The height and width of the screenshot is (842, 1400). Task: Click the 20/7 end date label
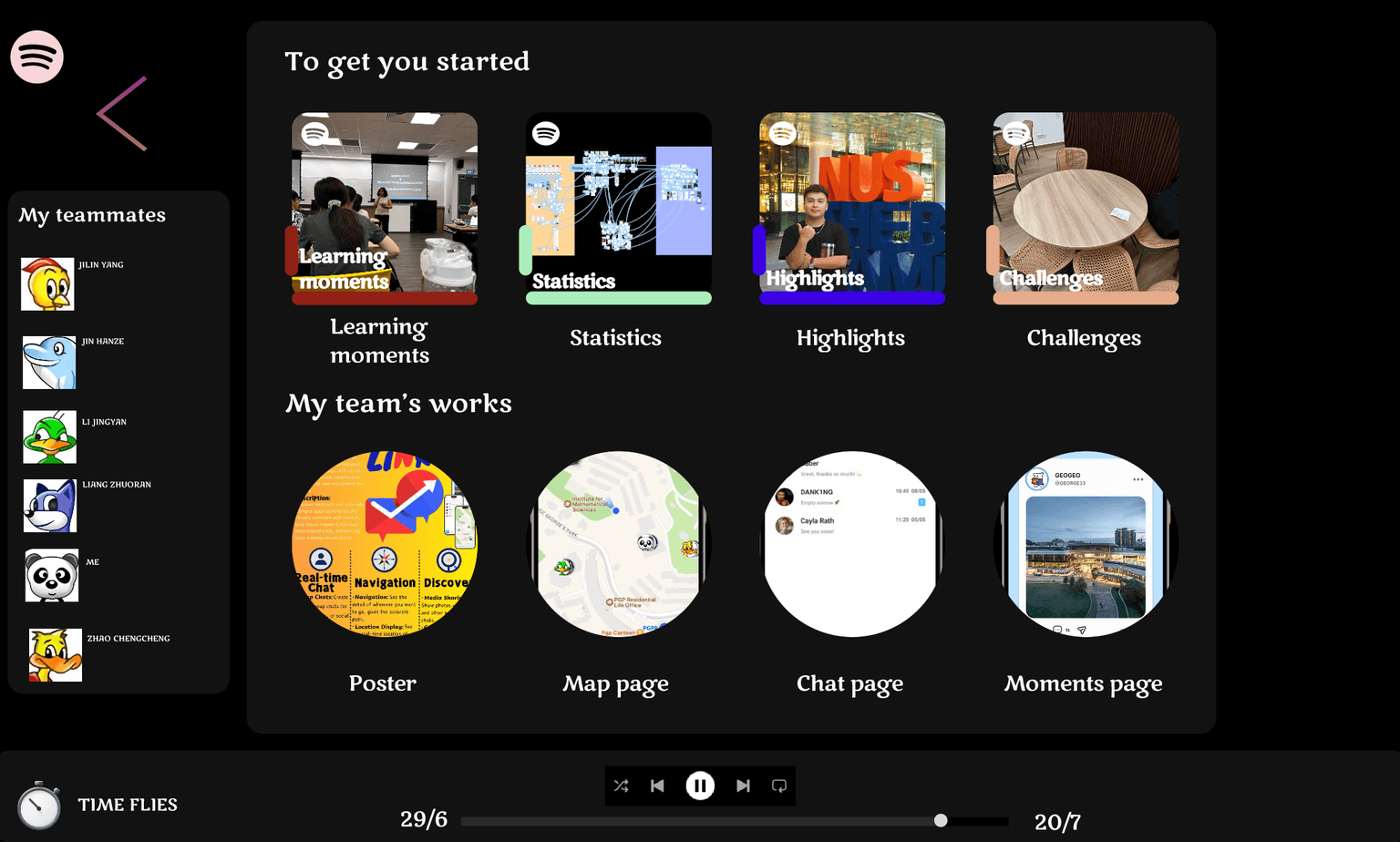pos(1057,822)
